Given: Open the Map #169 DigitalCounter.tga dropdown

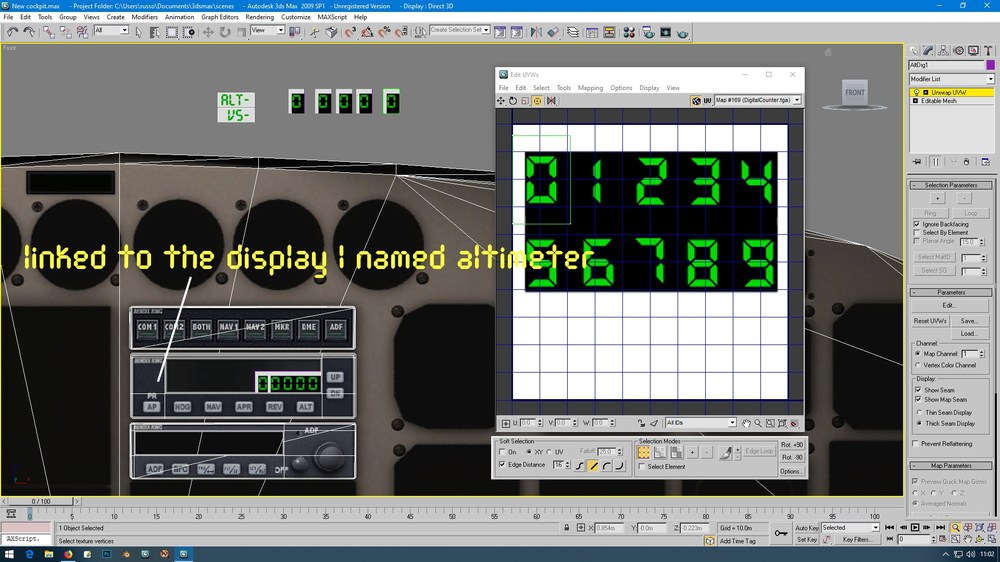Looking at the screenshot, I should coord(758,100).
